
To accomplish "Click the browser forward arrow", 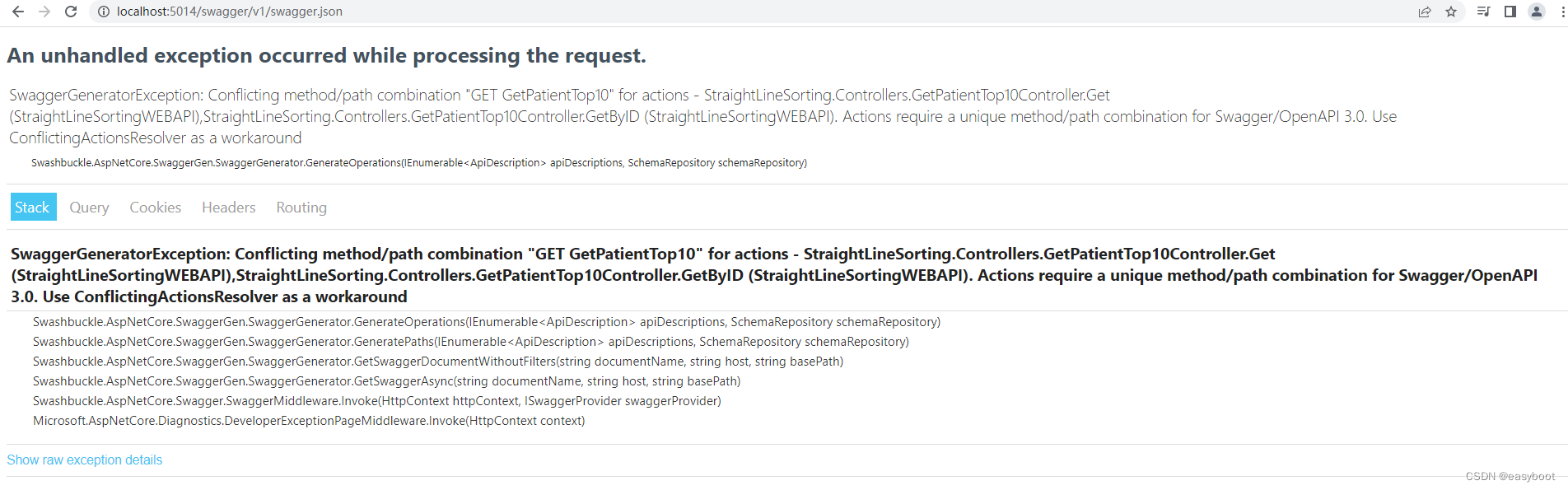I will click(44, 12).
